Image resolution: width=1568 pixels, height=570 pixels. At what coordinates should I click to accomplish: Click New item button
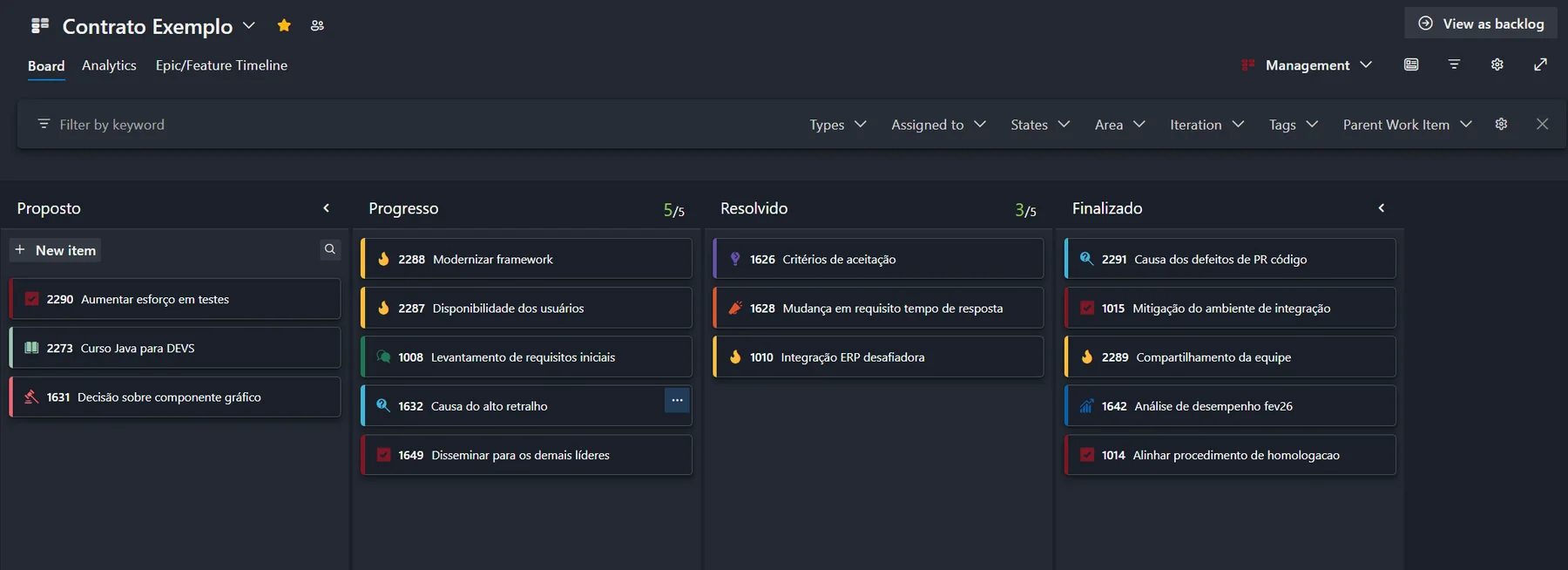pyautogui.click(x=55, y=250)
